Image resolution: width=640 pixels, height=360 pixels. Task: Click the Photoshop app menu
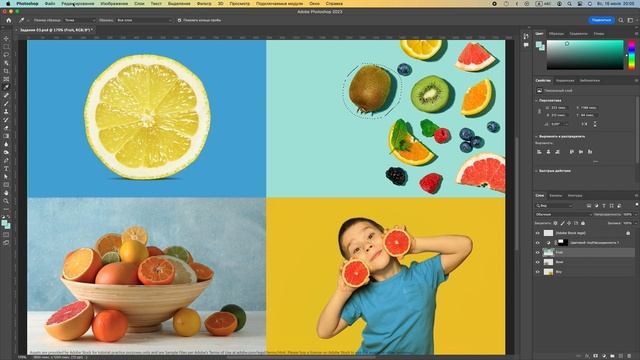(27, 3)
